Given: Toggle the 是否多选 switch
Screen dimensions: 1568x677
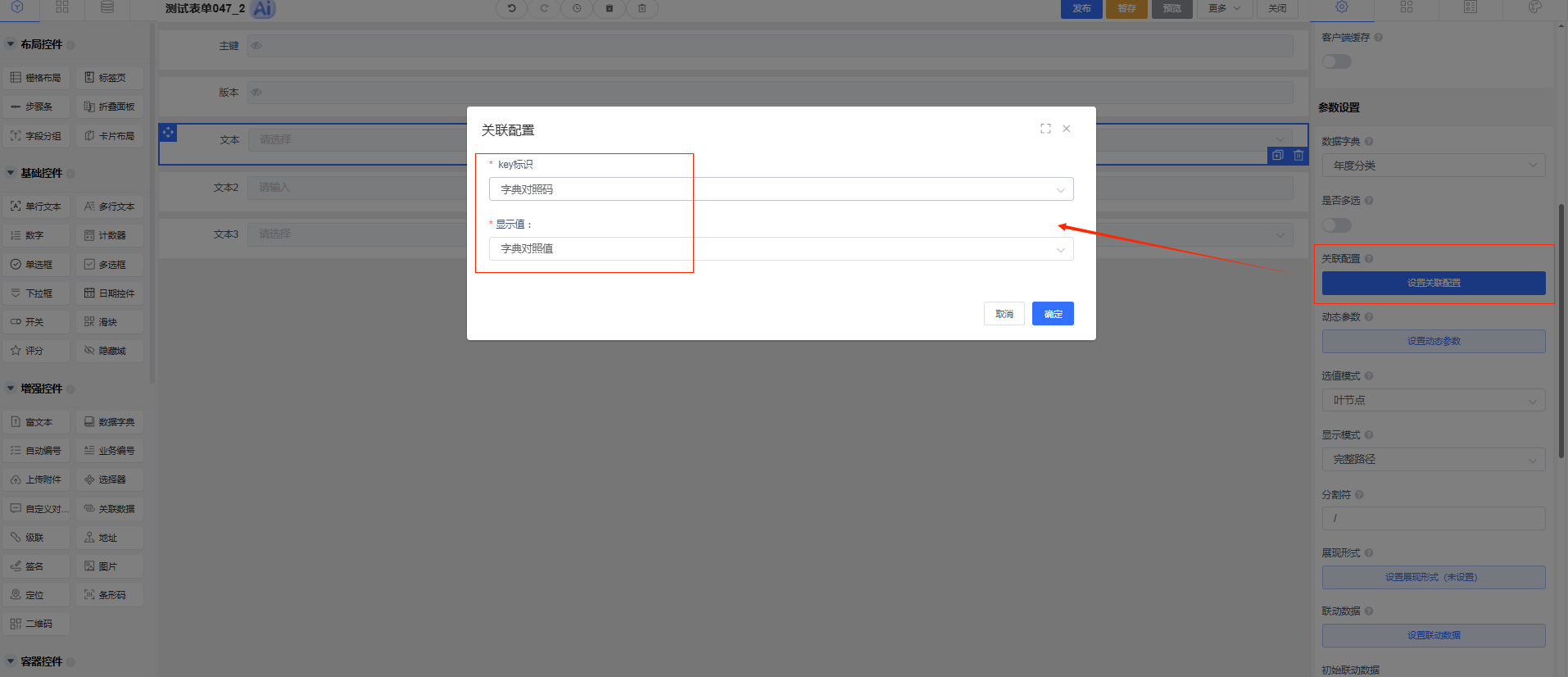Looking at the screenshot, I should 1336,225.
